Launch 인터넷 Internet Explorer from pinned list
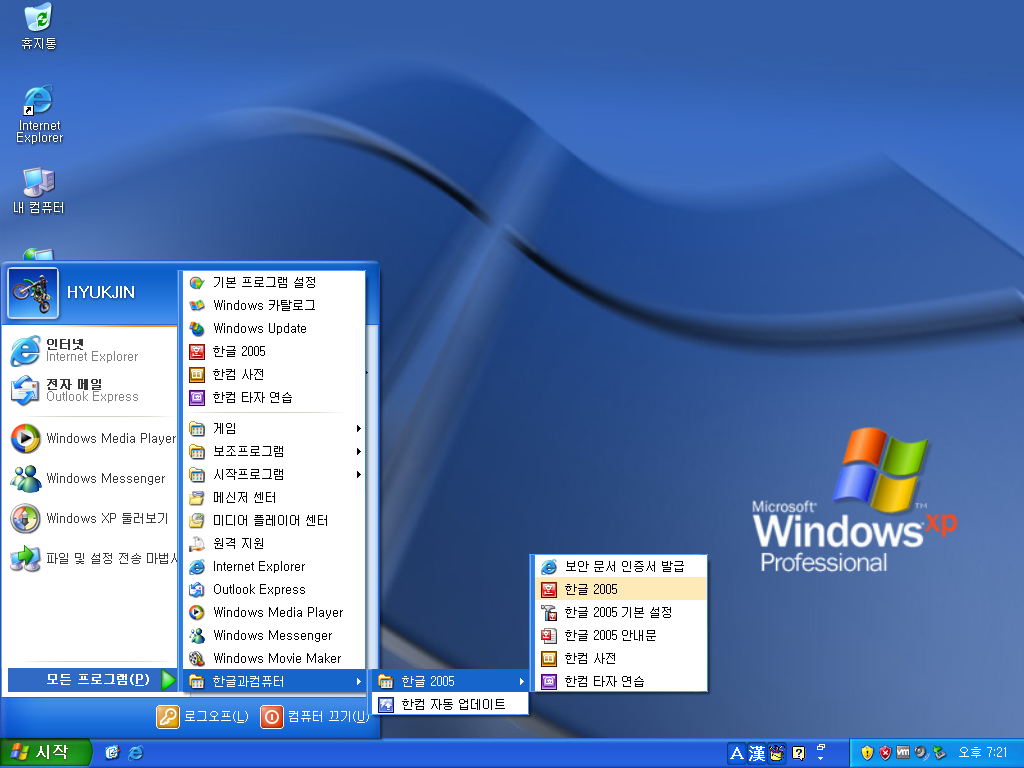The image size is (1024, 768). 89,350
